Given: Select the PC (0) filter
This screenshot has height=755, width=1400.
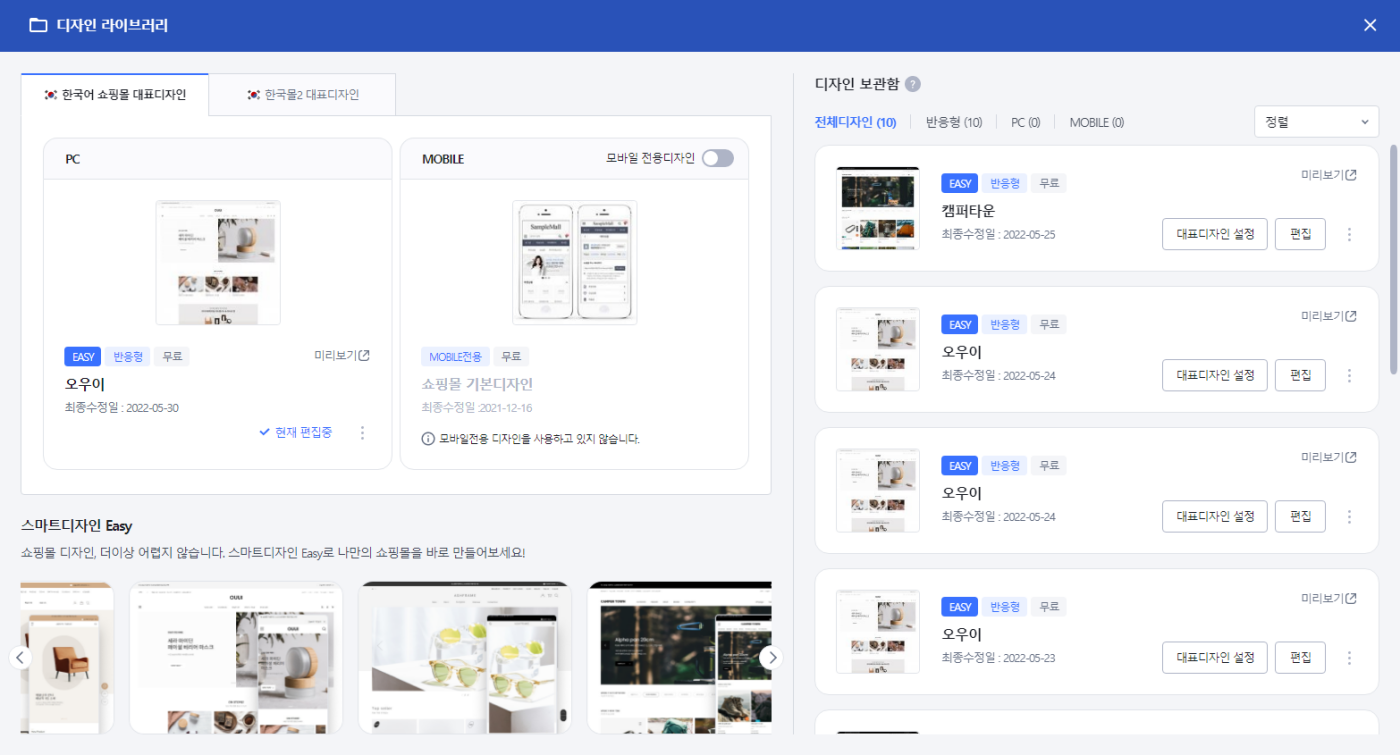Looking at the screenshot, I should 1025,122.
